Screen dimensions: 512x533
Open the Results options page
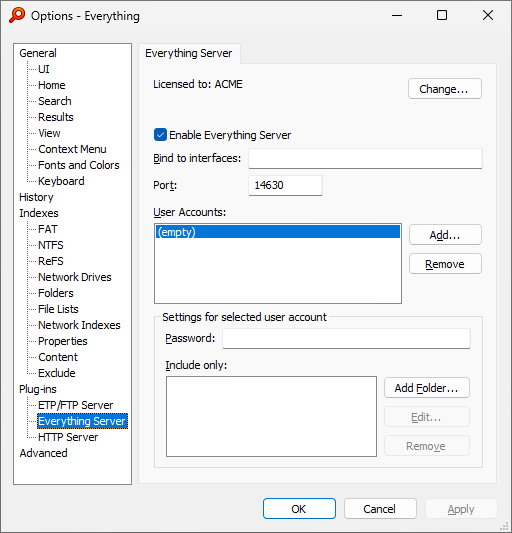click(x=56, y=117)
